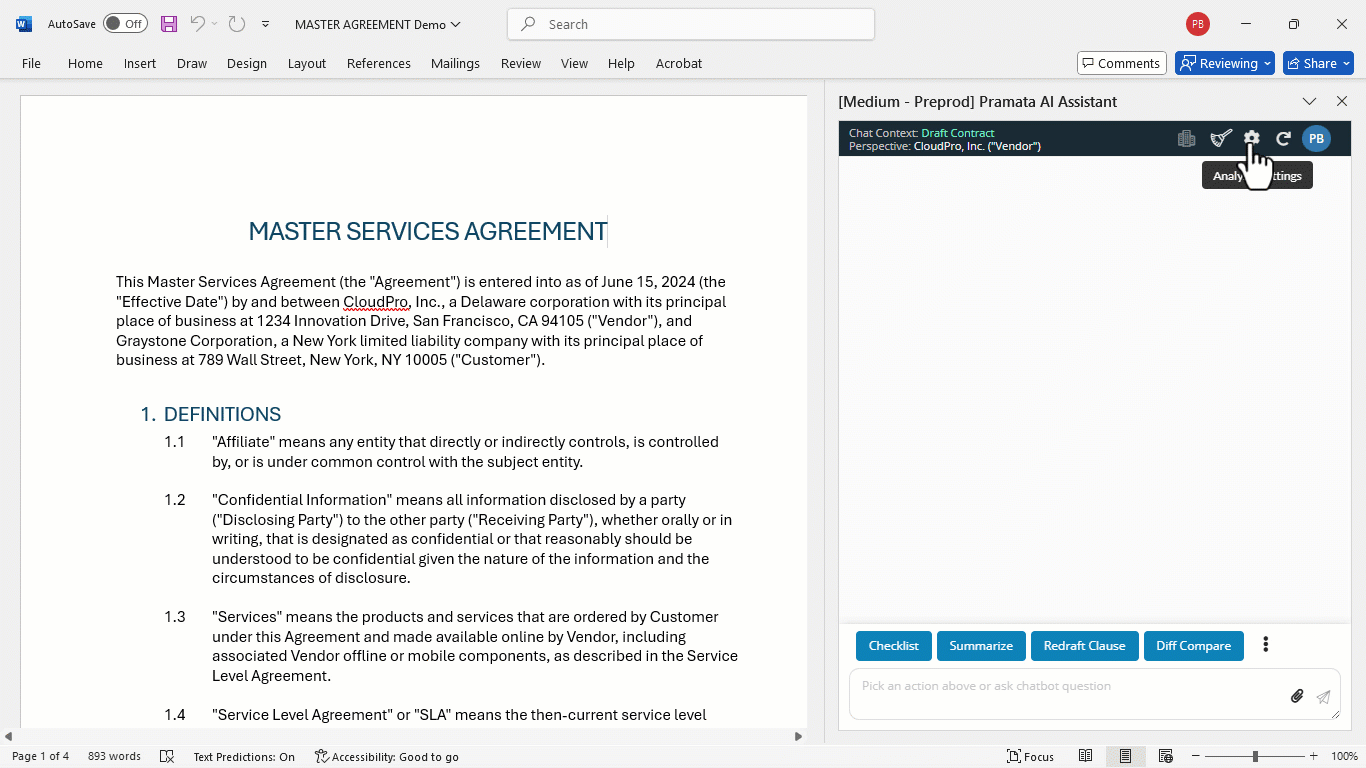Click the Redraft Clause button
The image size is (1366, 768).
click(1084, 646)
